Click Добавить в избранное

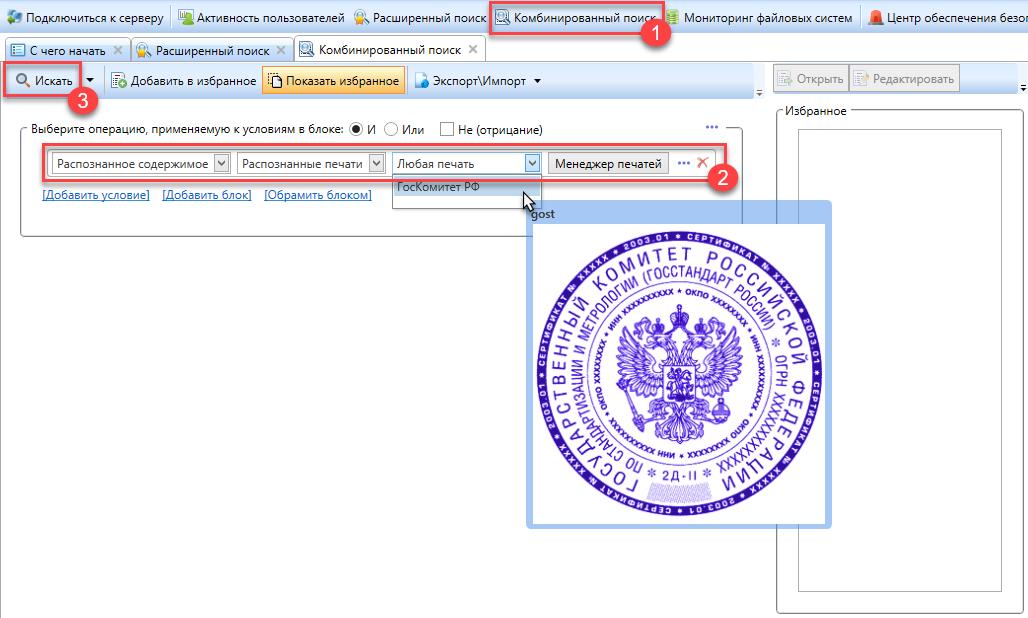tap(184, 81)
